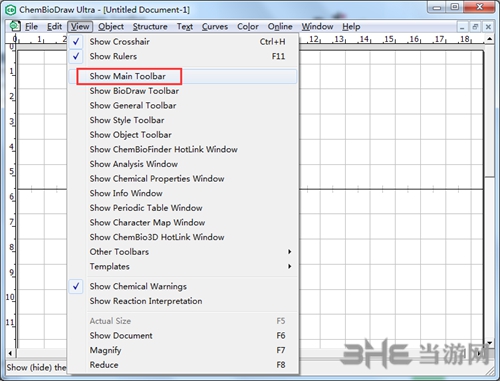Image resolution: width=500 pixels, height=381 pixels.
Task: Open the Online menu
Action: (x=280, y=26)
